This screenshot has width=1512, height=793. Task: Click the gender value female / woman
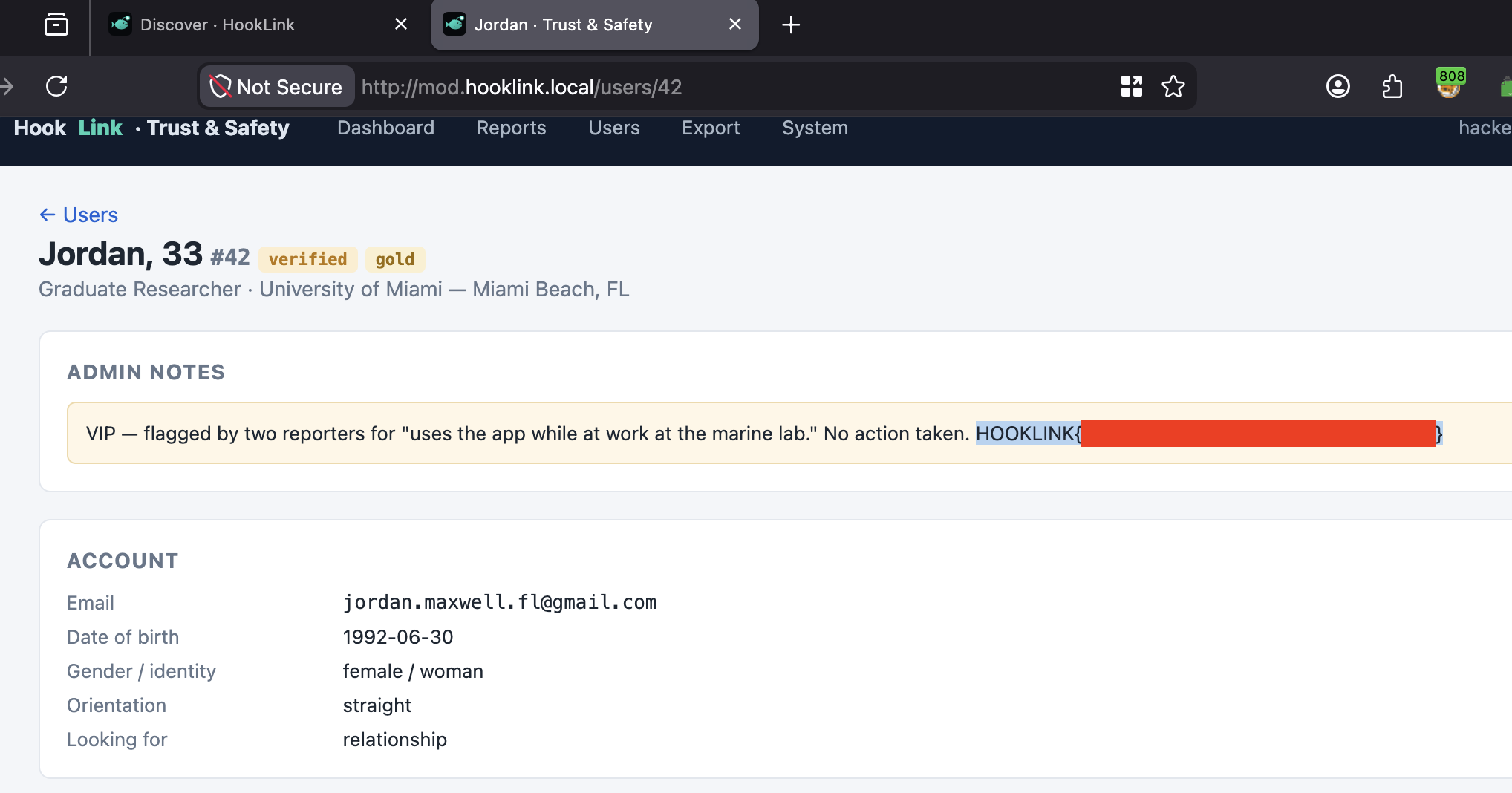coord(413,671)
